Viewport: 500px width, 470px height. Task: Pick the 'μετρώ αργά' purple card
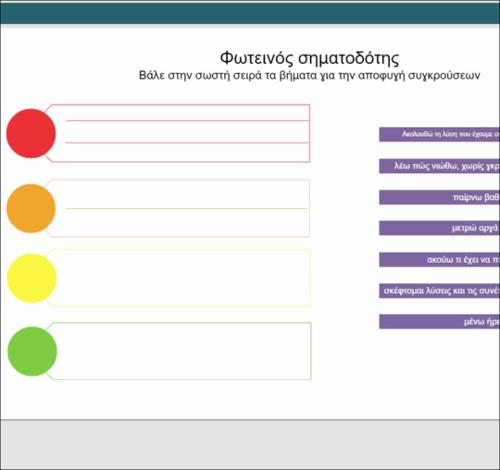pyautogui.click(x=439, y=228)
